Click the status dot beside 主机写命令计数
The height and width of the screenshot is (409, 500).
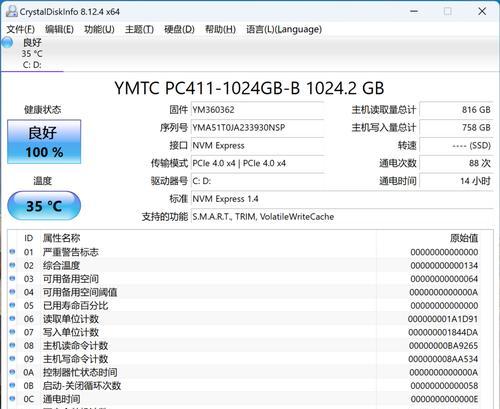[x=12, y=358]
